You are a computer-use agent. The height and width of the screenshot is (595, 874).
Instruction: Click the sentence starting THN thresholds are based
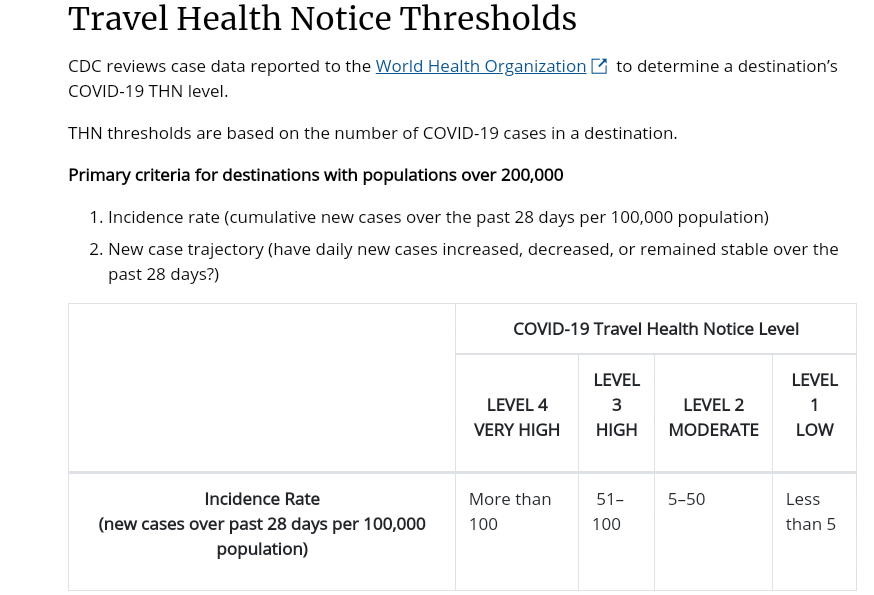pos(372,133)
